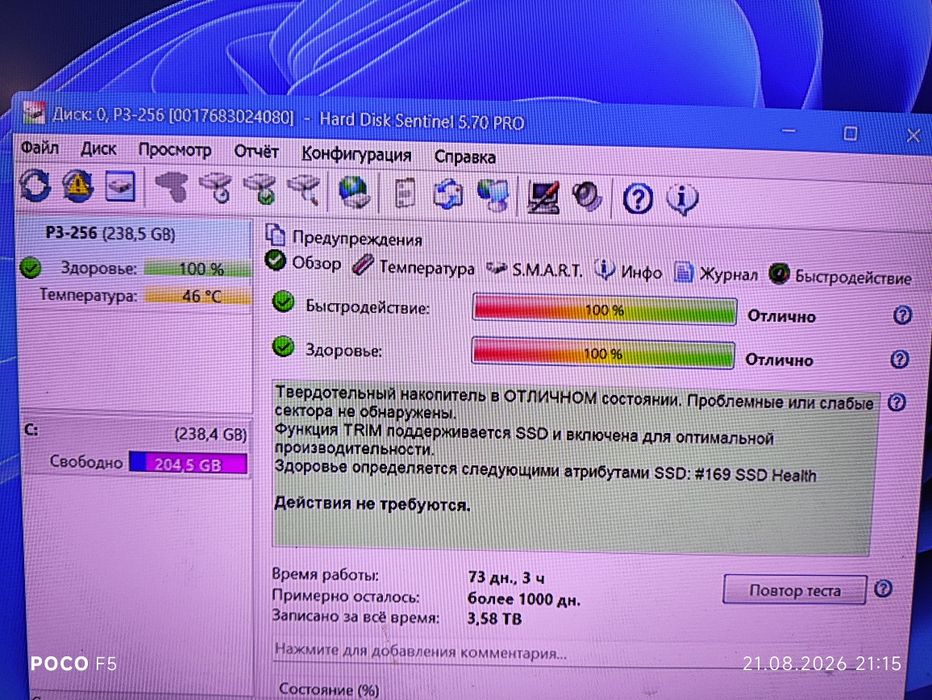Image resolution: width=932 pixels, height=700 pixels.
Task: Click the более 1000 дн. remaining value
Action: click(x=524, y=599)
